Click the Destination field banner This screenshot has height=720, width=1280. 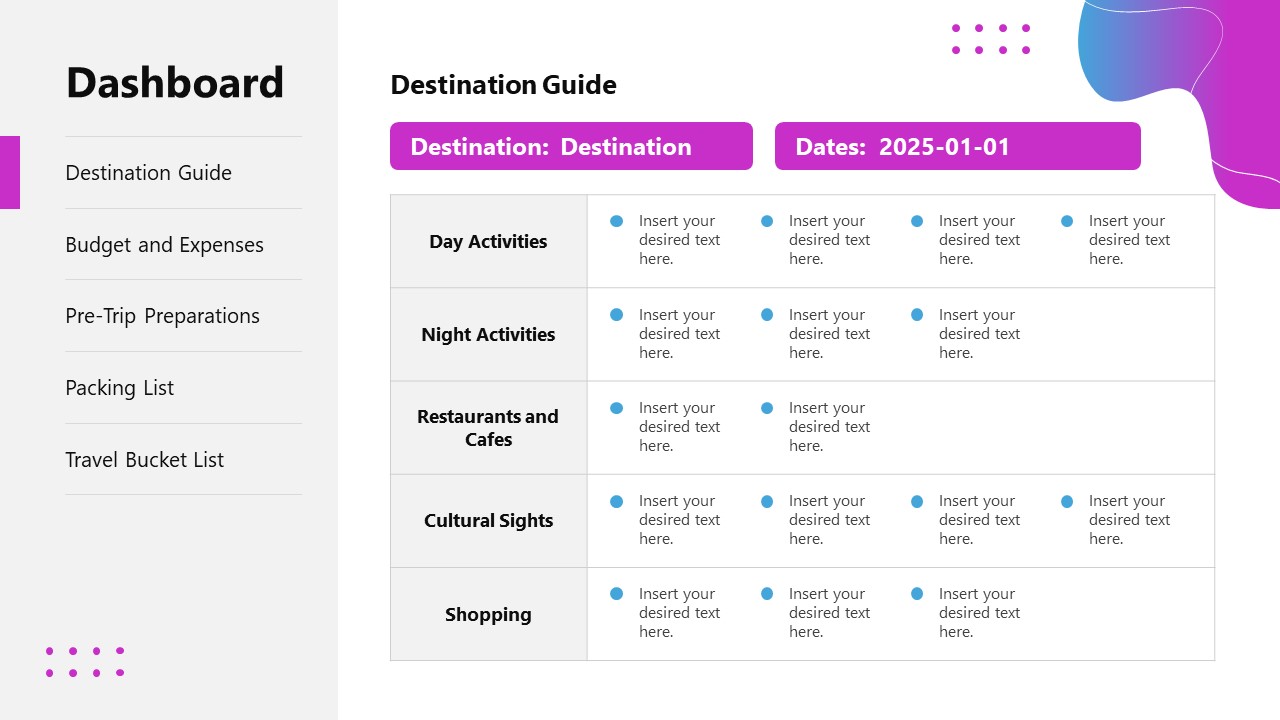(x=571, y=147)
